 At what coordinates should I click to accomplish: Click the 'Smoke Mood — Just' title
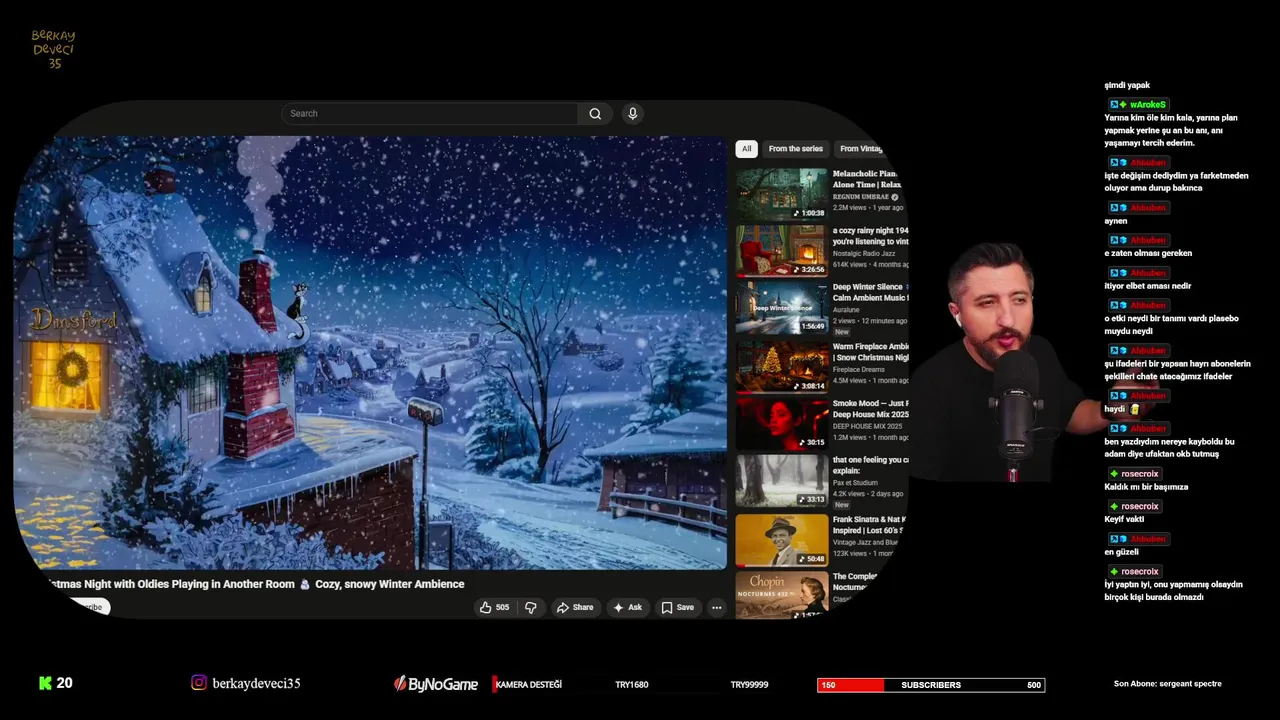870,408
